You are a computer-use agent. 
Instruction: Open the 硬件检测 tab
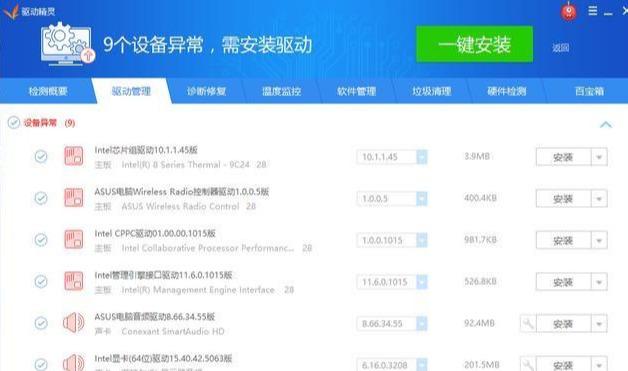(x=507, y=91)
